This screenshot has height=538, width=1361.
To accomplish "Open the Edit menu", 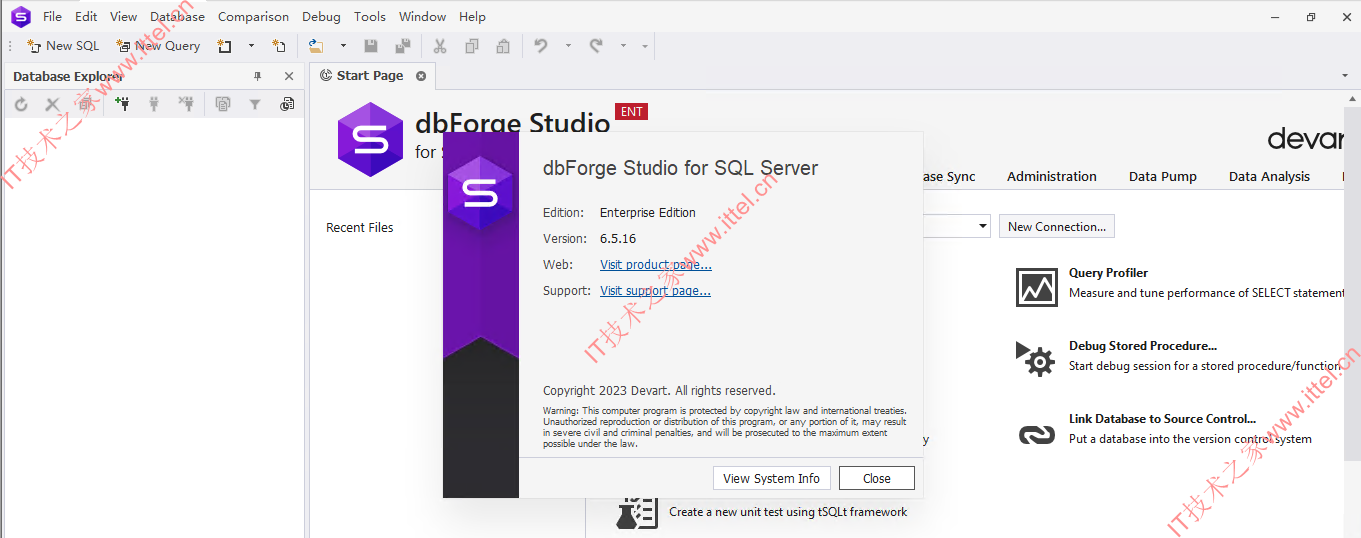I will 86,17.
